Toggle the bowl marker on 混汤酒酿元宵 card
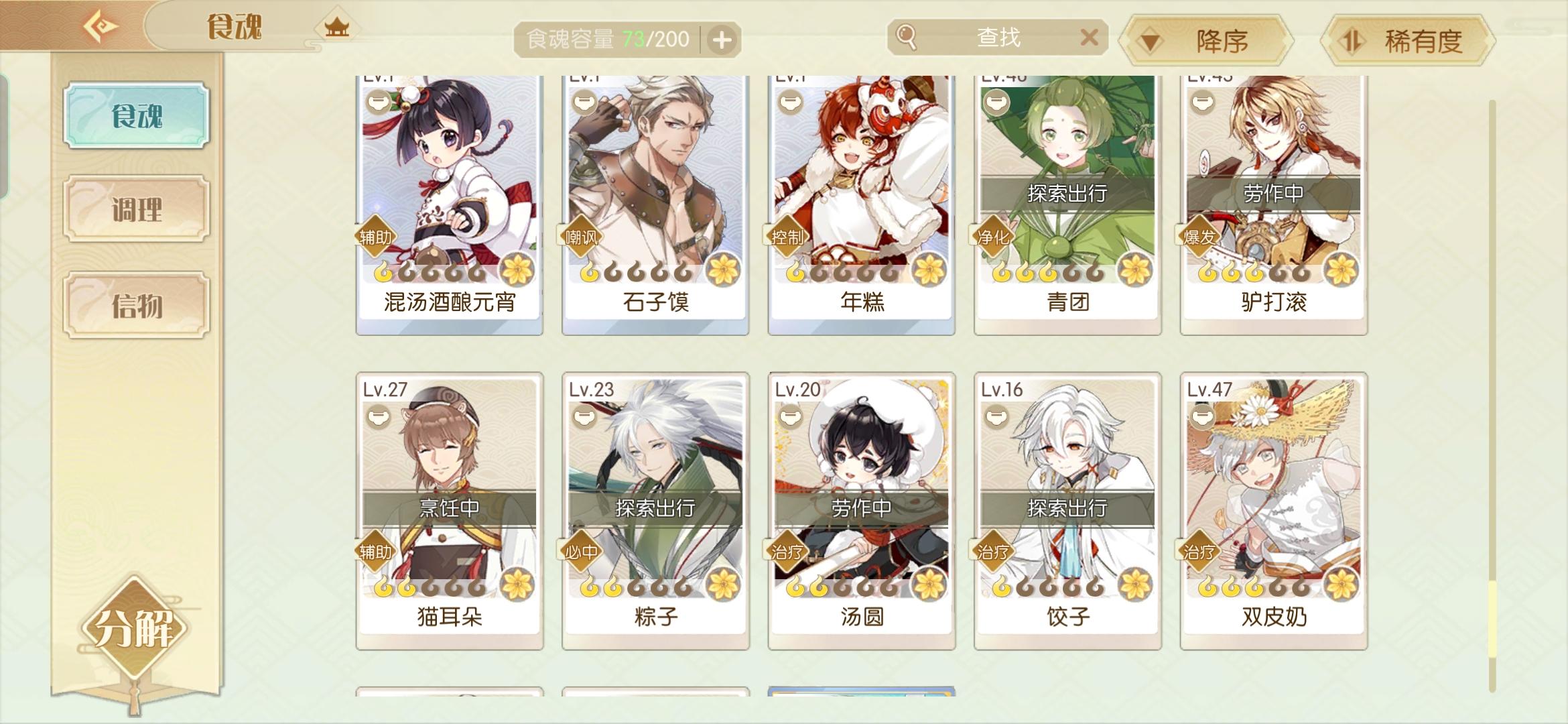 coord(379,103)
